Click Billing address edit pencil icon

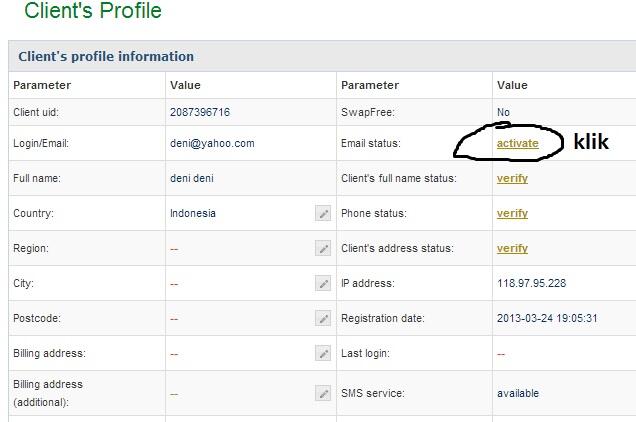click(x=323, y=353)
